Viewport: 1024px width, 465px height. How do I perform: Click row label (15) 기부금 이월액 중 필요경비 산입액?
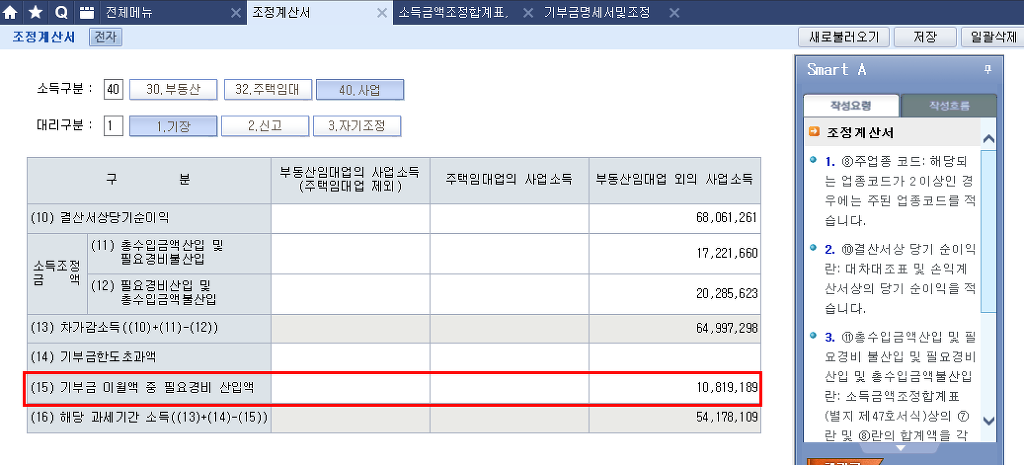coord(149,388)
